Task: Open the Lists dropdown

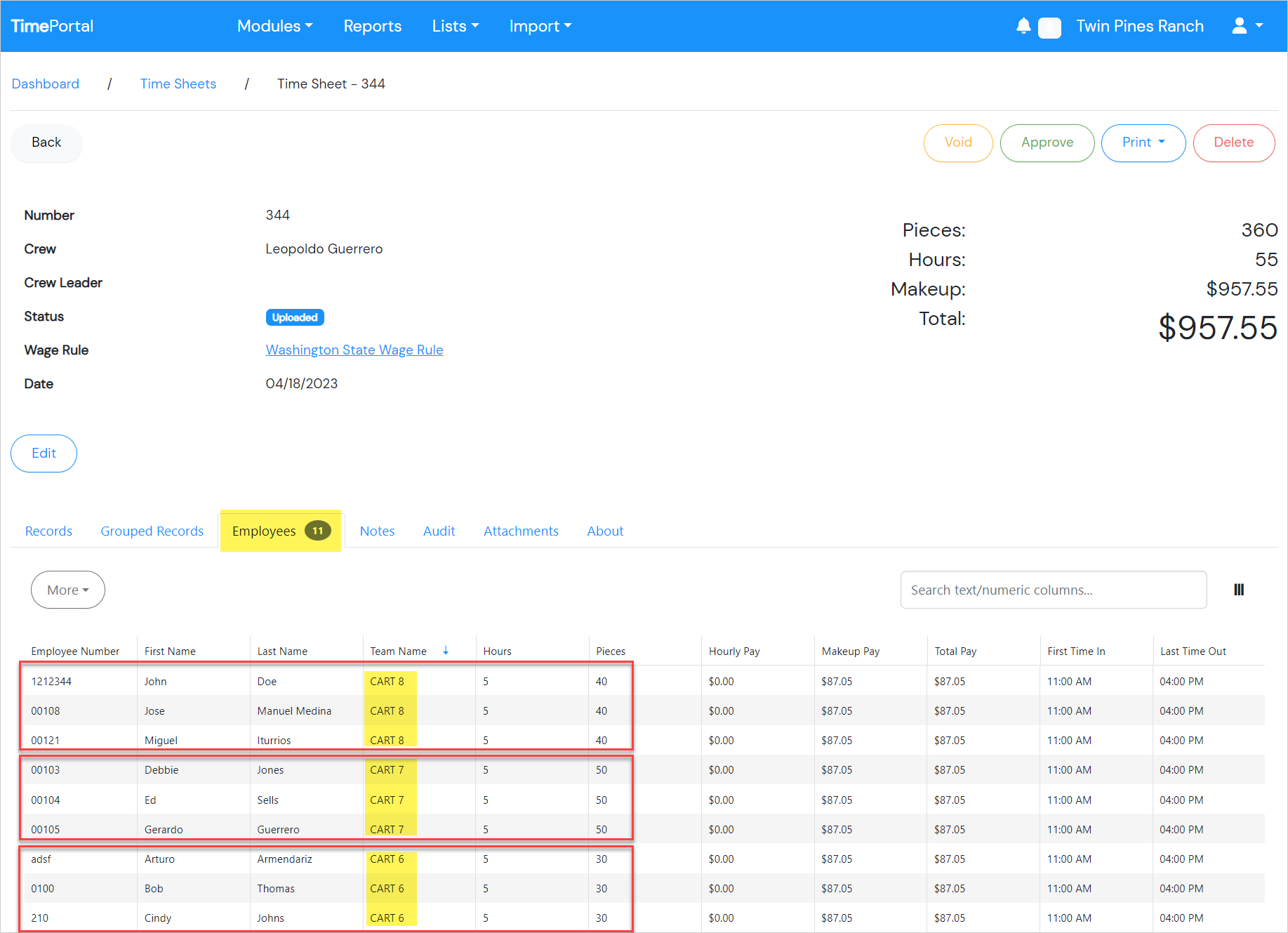Action: tap(455, 26)
